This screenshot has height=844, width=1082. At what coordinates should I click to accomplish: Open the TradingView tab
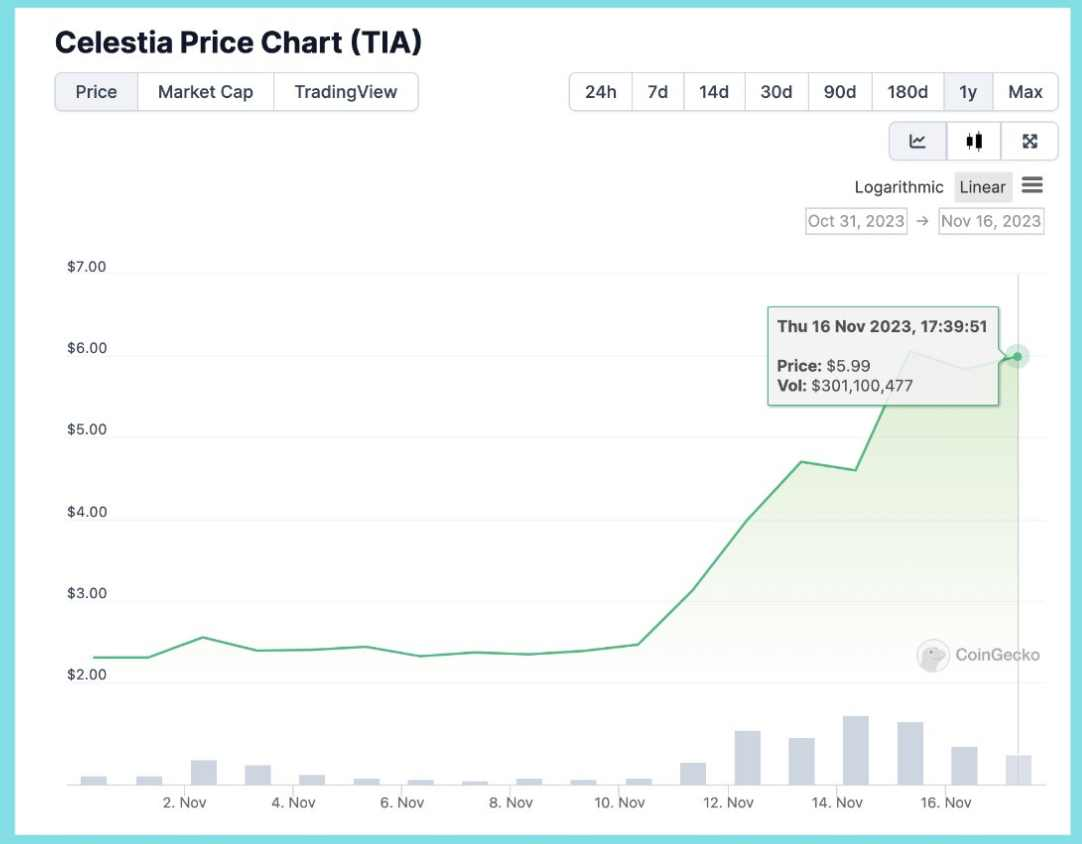[x=346, y=92]
